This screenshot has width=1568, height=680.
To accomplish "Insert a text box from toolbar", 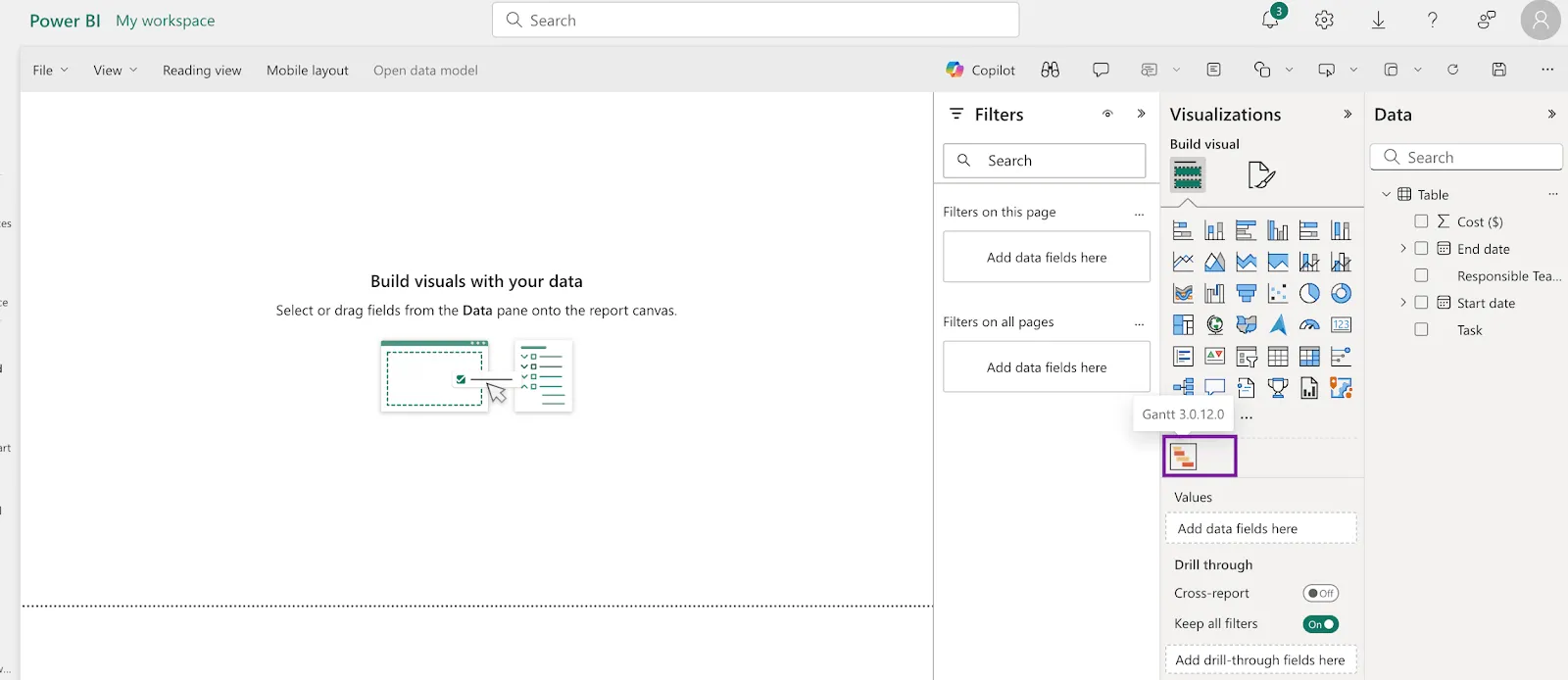I will click(1214, 70).
